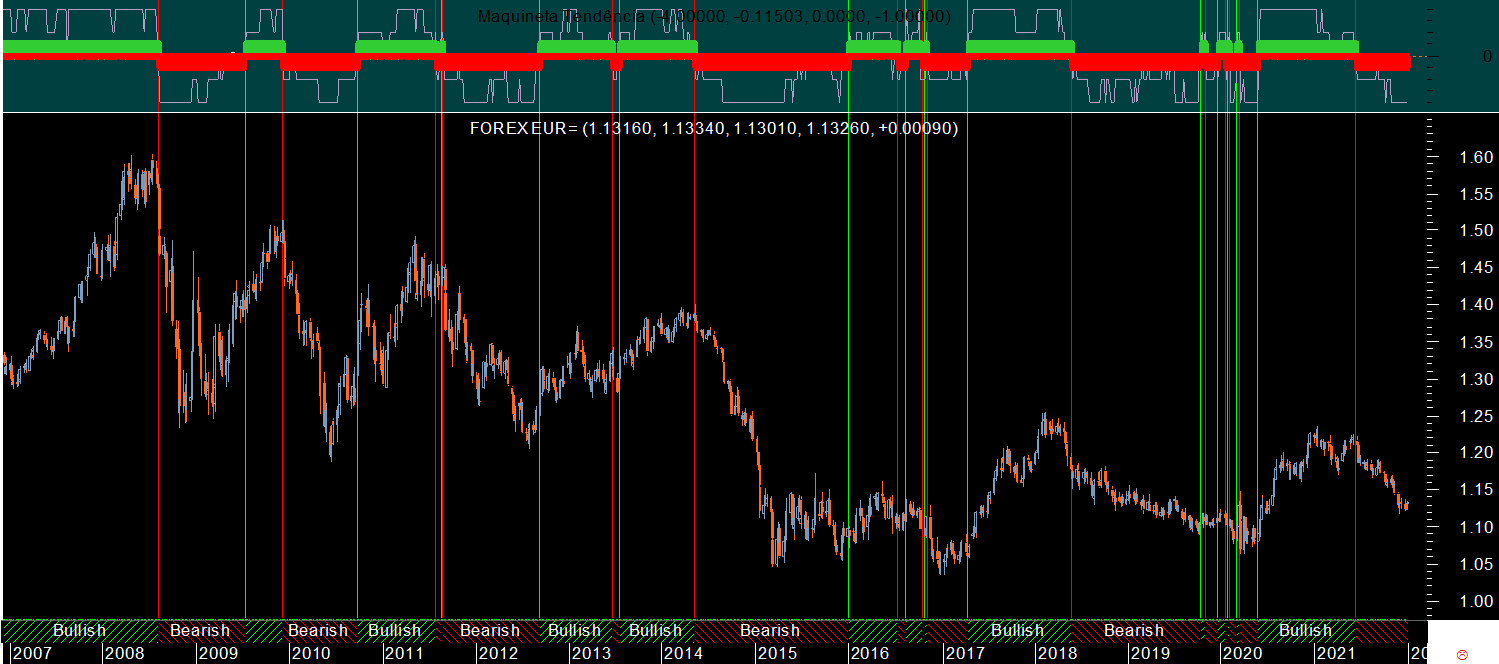Jump to the 2010 year marker

[x=311, y=653]
